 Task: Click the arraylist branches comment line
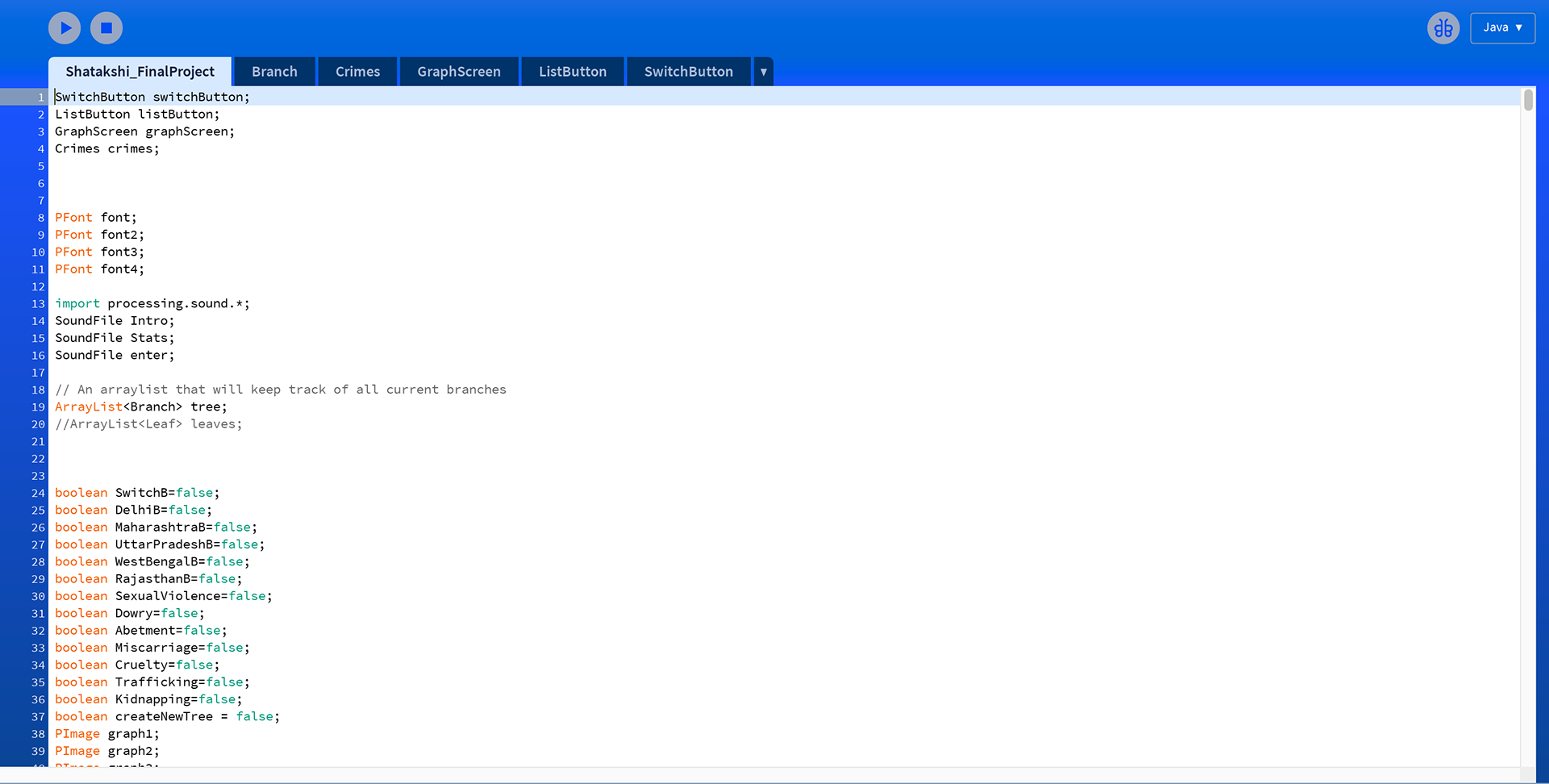(281, 390)
